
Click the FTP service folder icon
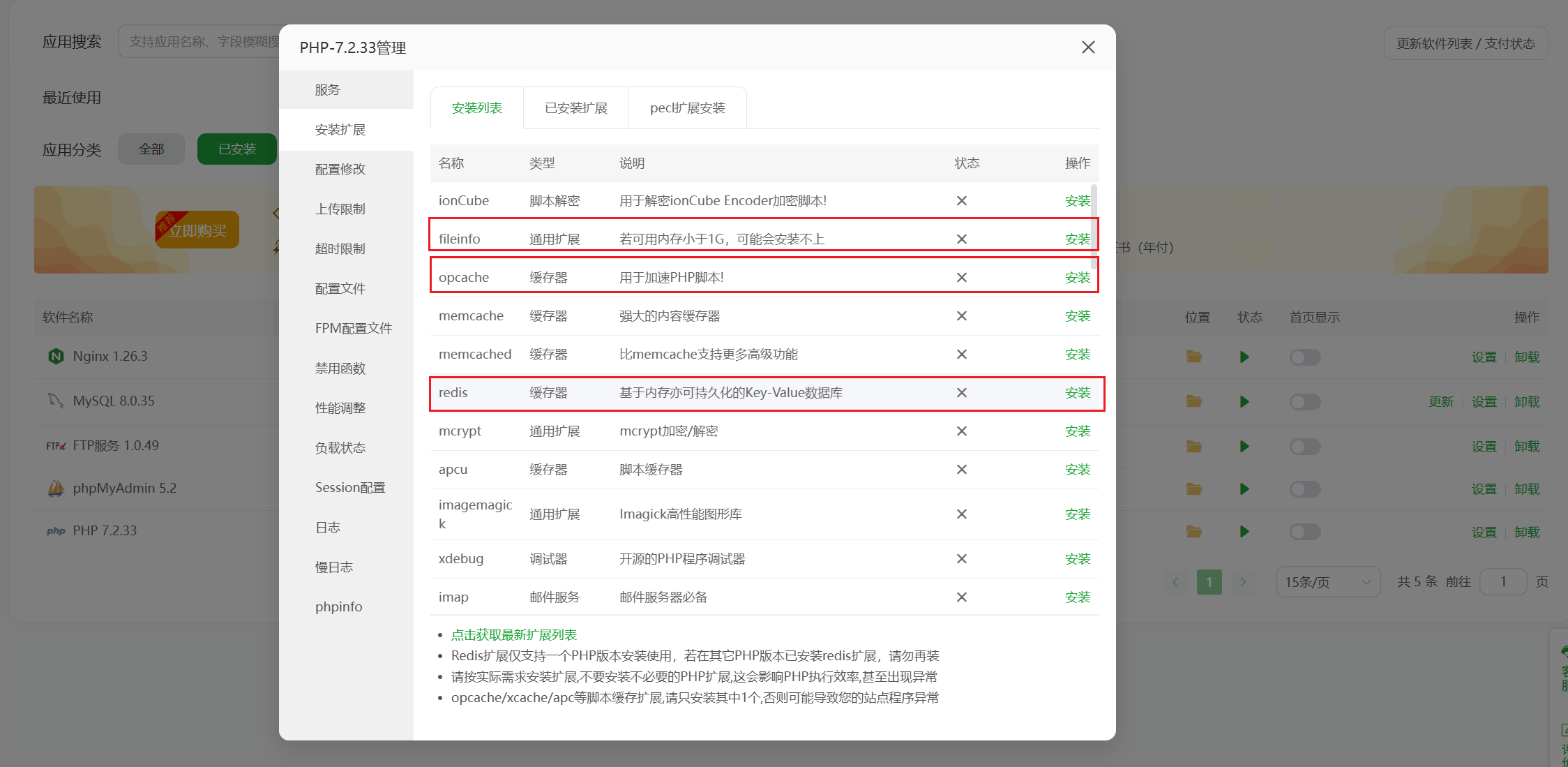pos(1194,446)
